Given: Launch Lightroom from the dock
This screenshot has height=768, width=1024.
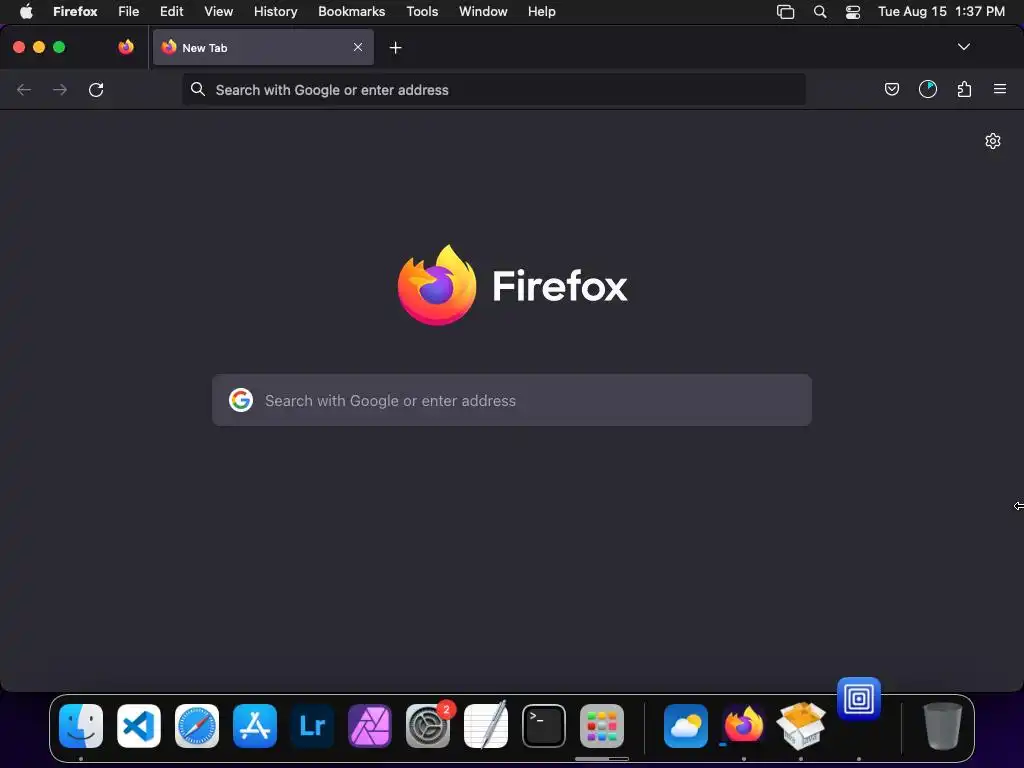Looking at the screenshot, I should 312,726.
